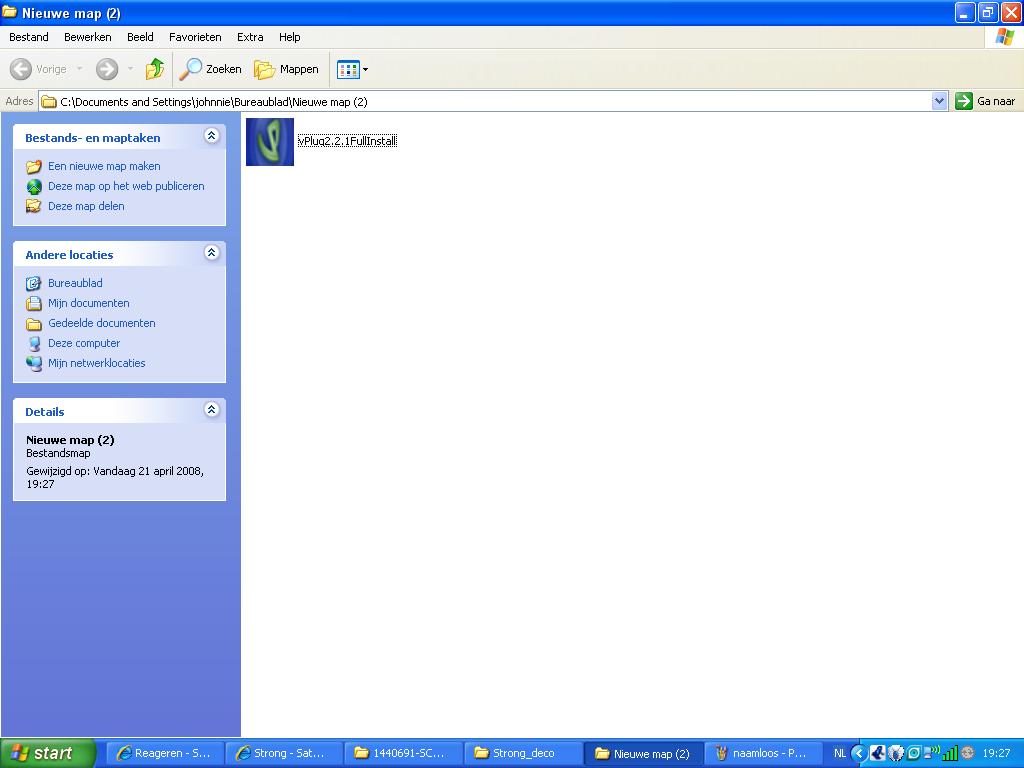Open Mijn documenten link
The height and width of the screenshot is (768, 1024).
click(x=89, y=303)
